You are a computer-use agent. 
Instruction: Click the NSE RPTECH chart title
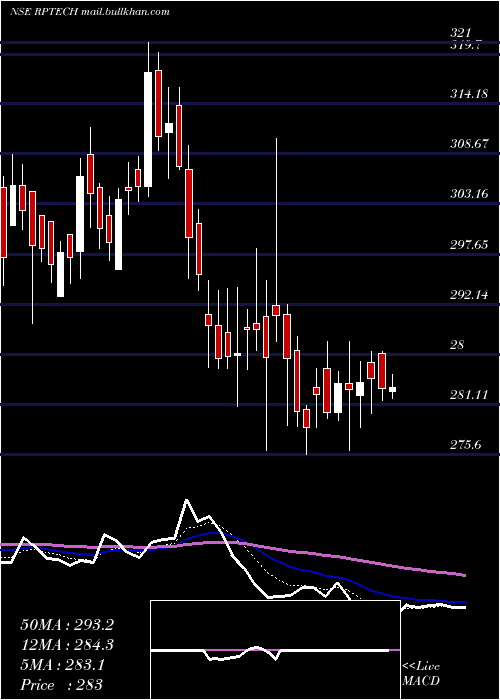89,12
